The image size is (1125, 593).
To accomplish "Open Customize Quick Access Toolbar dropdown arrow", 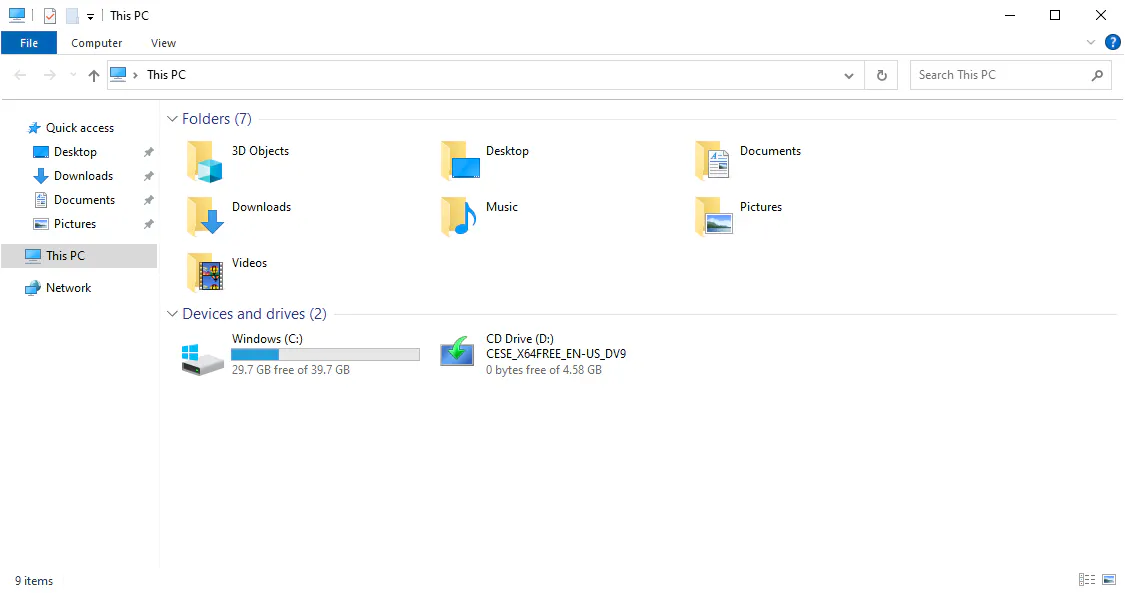I will pos(90,16).
